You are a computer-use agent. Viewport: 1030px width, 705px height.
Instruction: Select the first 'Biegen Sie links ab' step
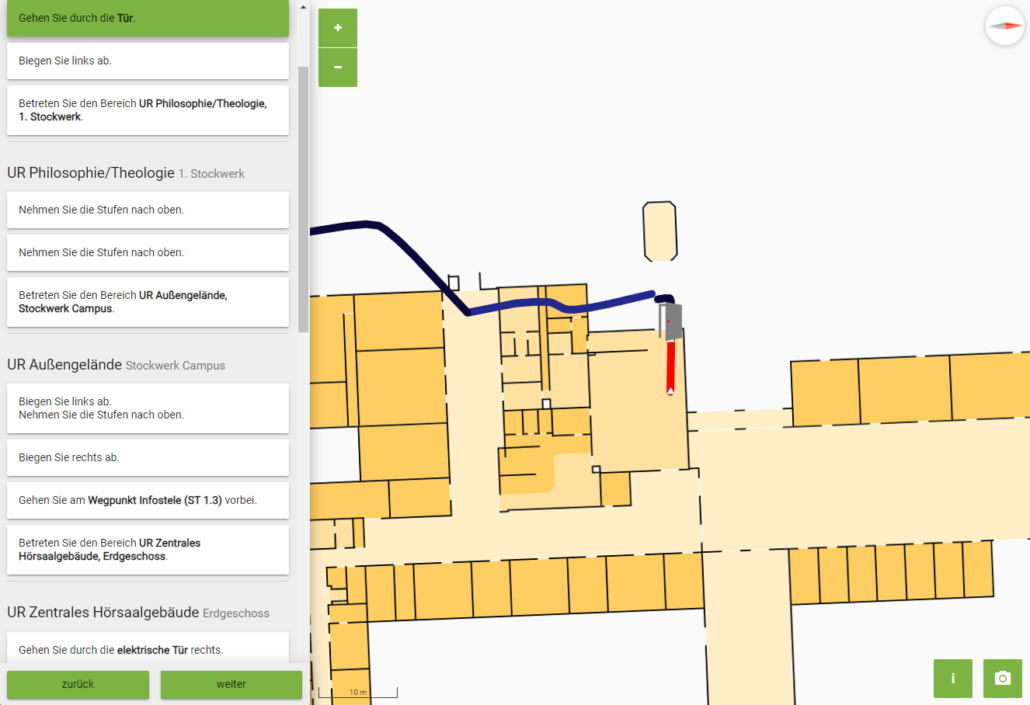(148, 61)
